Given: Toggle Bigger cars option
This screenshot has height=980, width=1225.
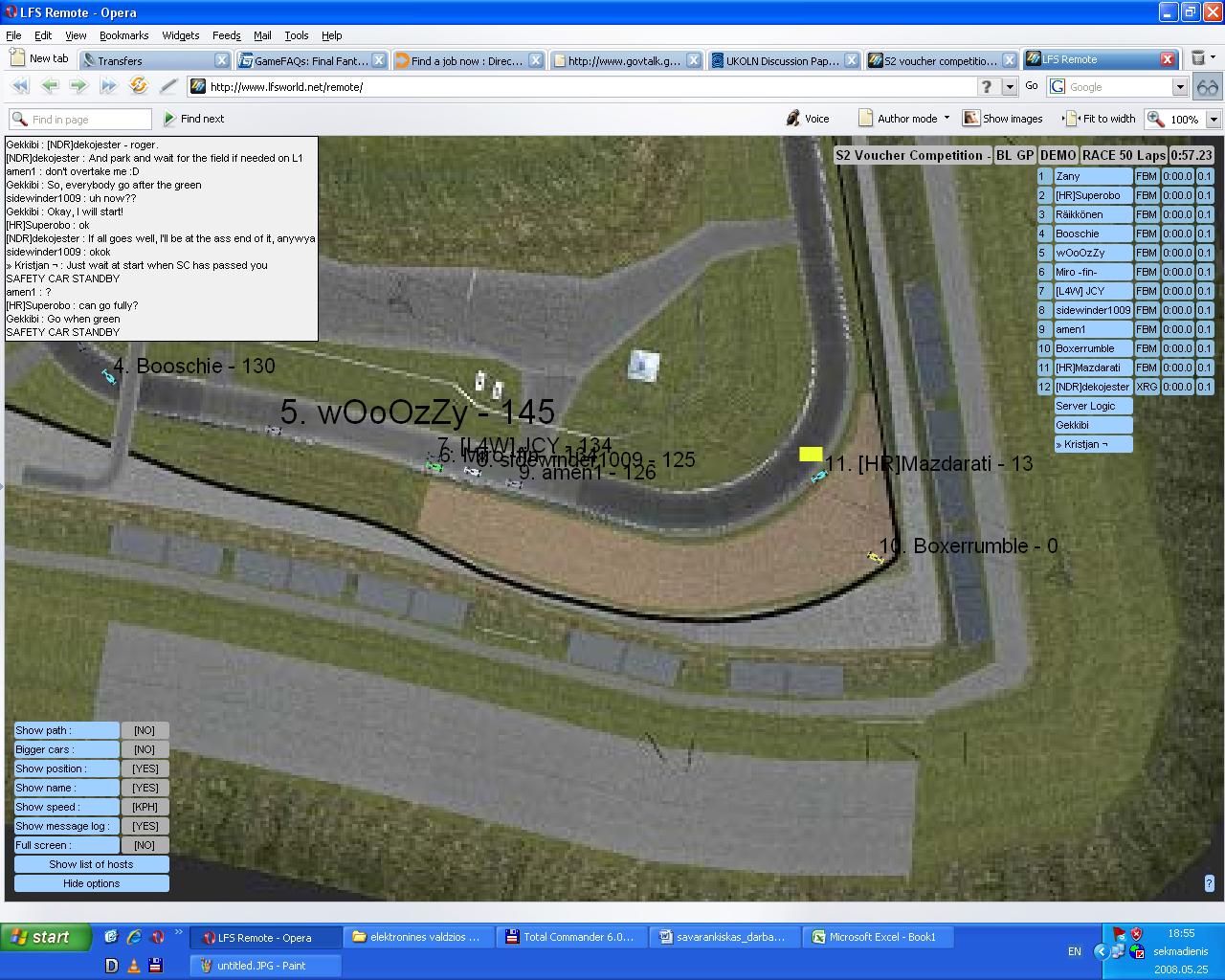Looking at the screenshot, I should [145, 749].
